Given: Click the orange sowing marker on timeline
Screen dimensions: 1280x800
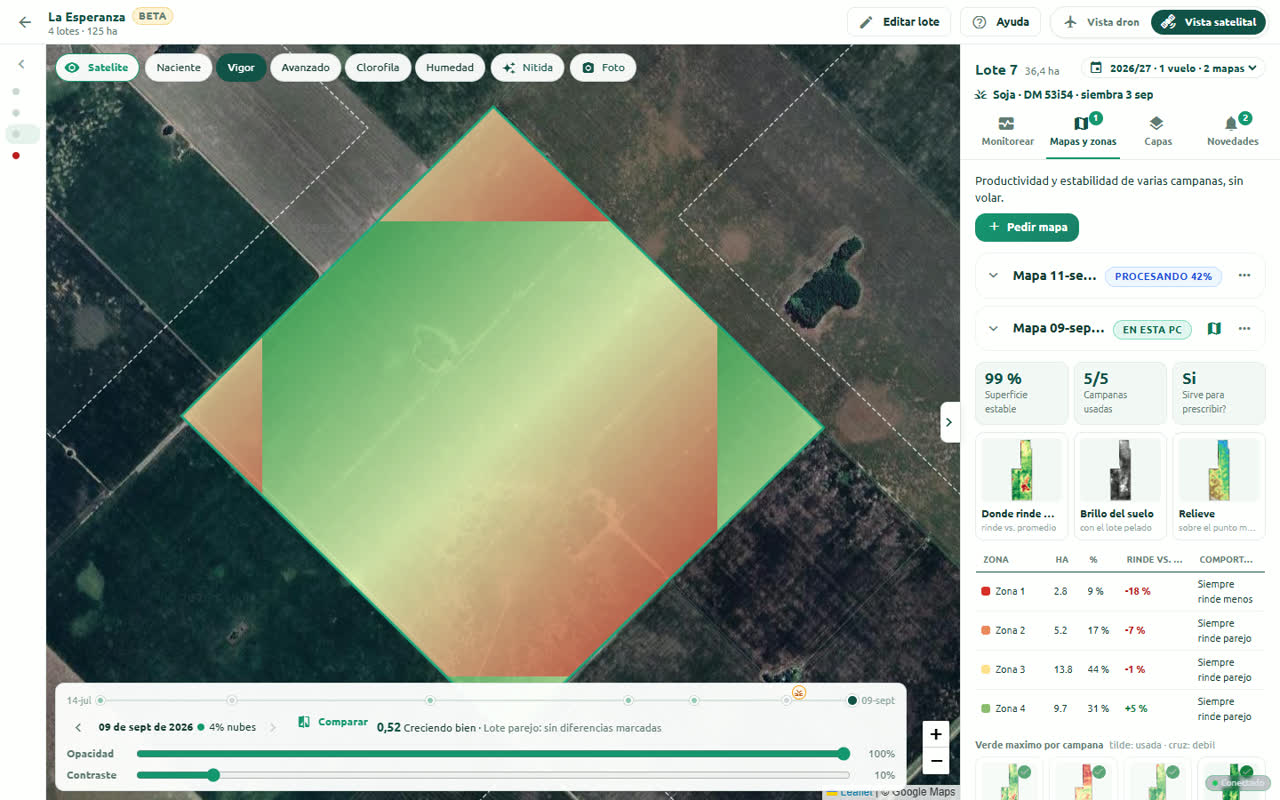Looking at the screenshot, I should pyautogui.click(x=798, y=692).
